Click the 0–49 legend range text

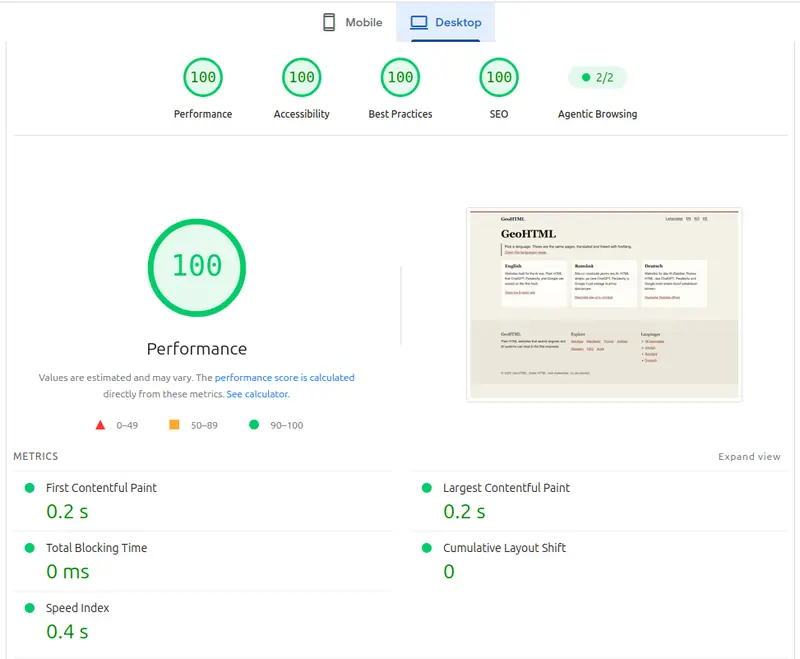pyautogui.click(x=127, y=425)
